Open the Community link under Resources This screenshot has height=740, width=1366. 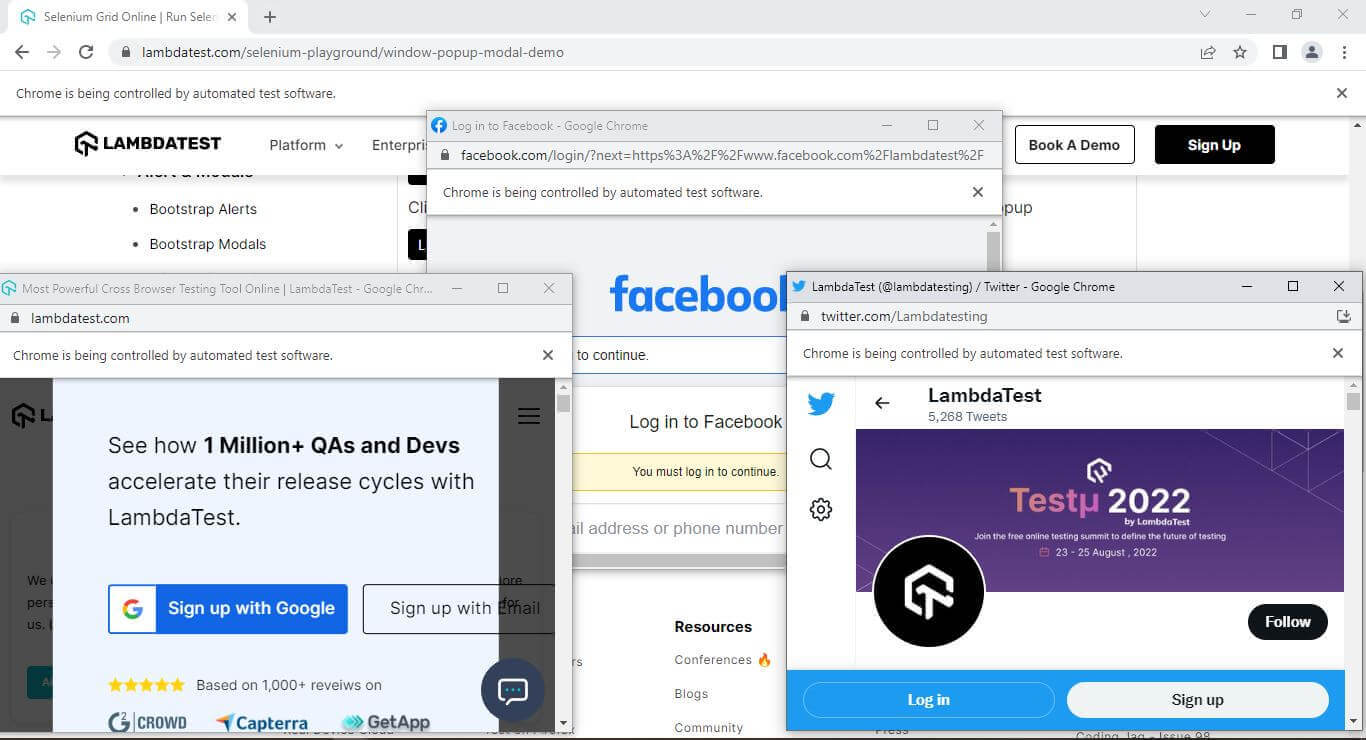point(709,728)
